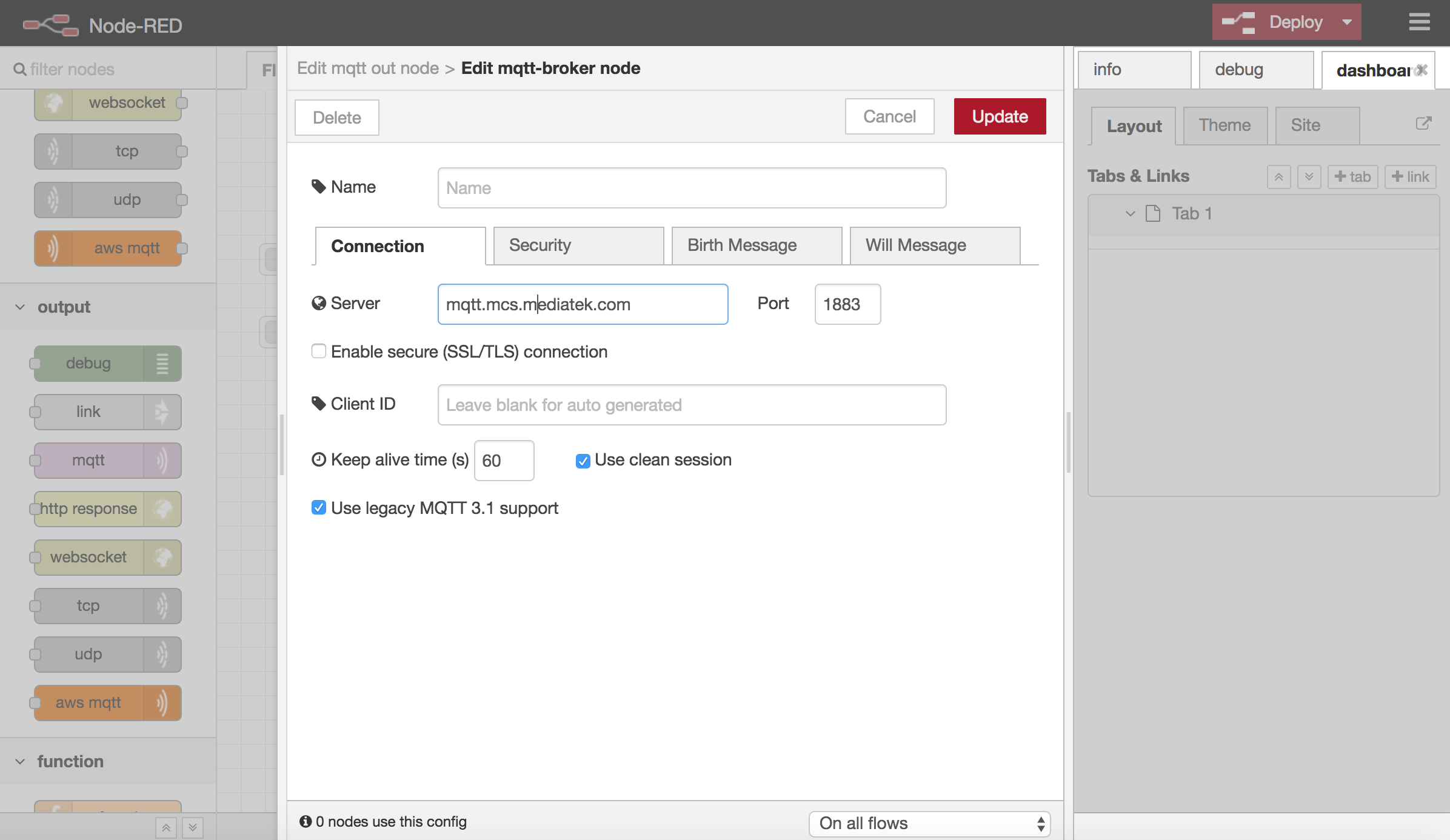Select the dashboard Site tab
Screen dimensions: 1450x840
click(x=1317, y=125)
